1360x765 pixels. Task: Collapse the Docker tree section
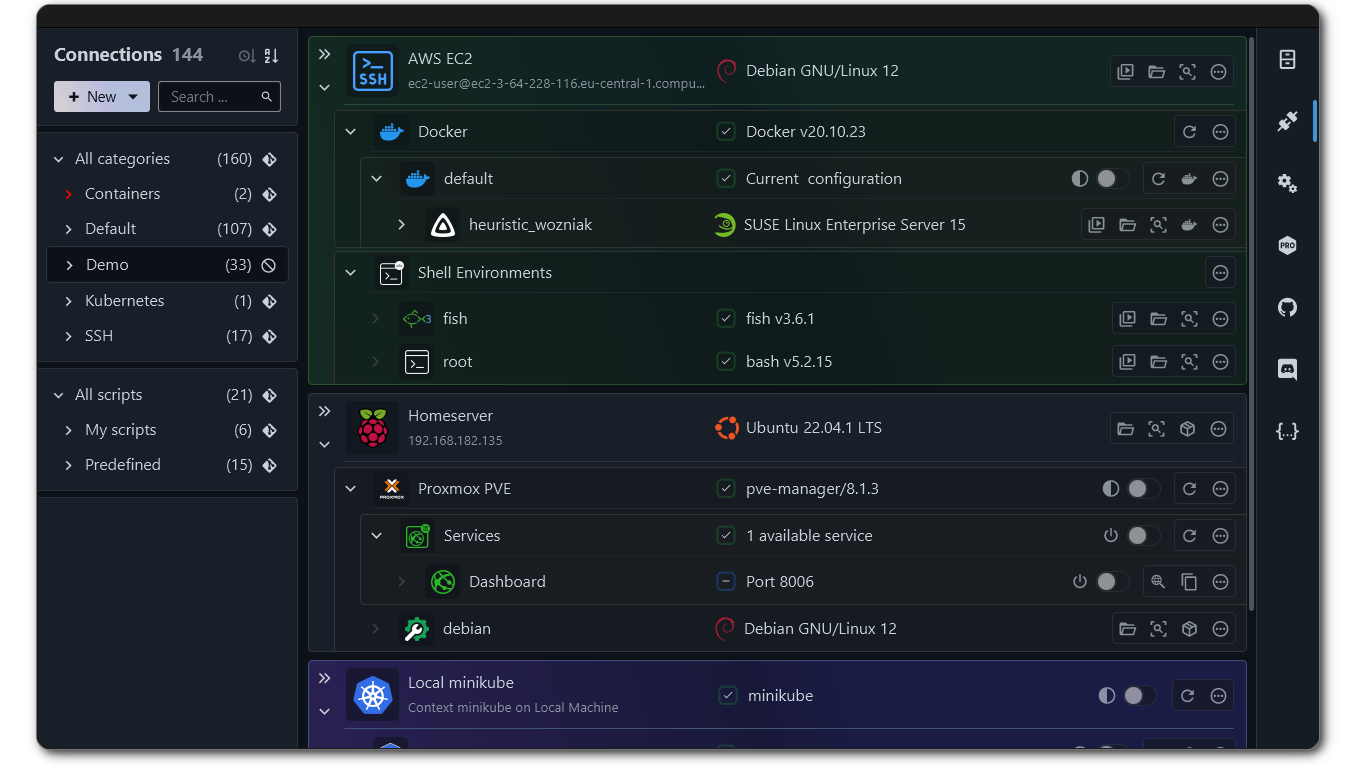(x=350, y=132)
